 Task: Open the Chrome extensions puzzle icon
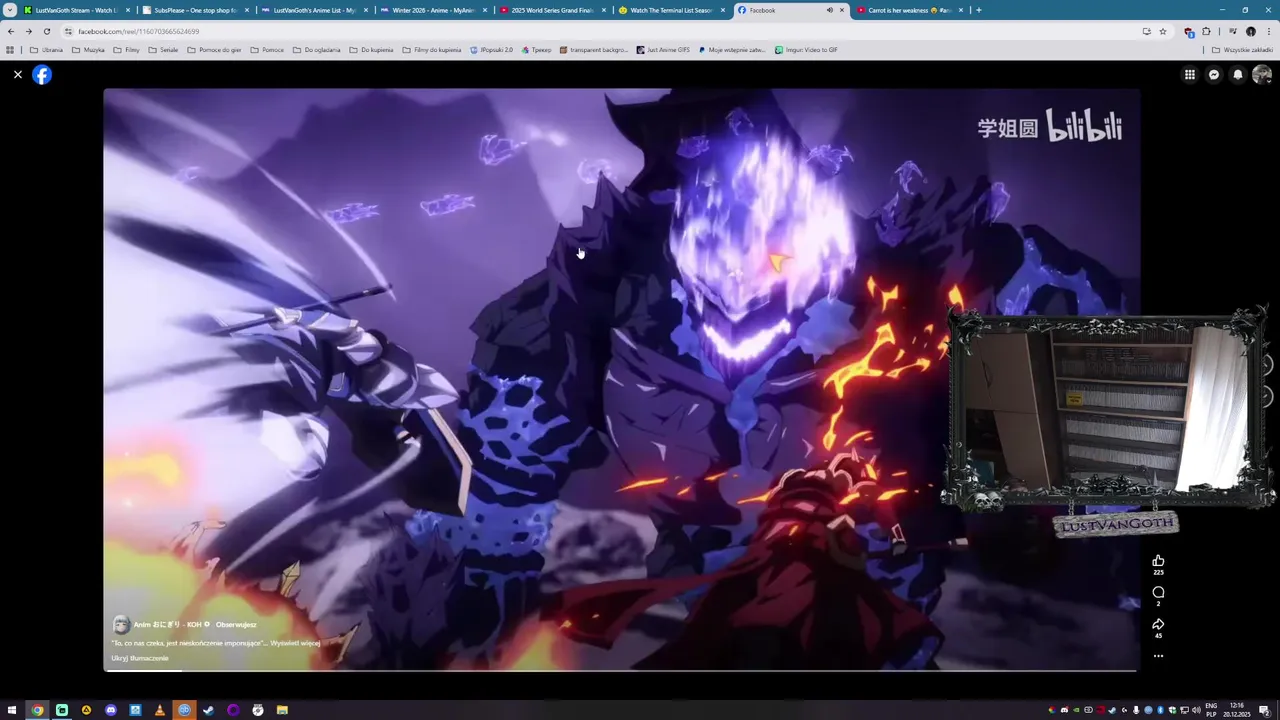point(1206,31)
